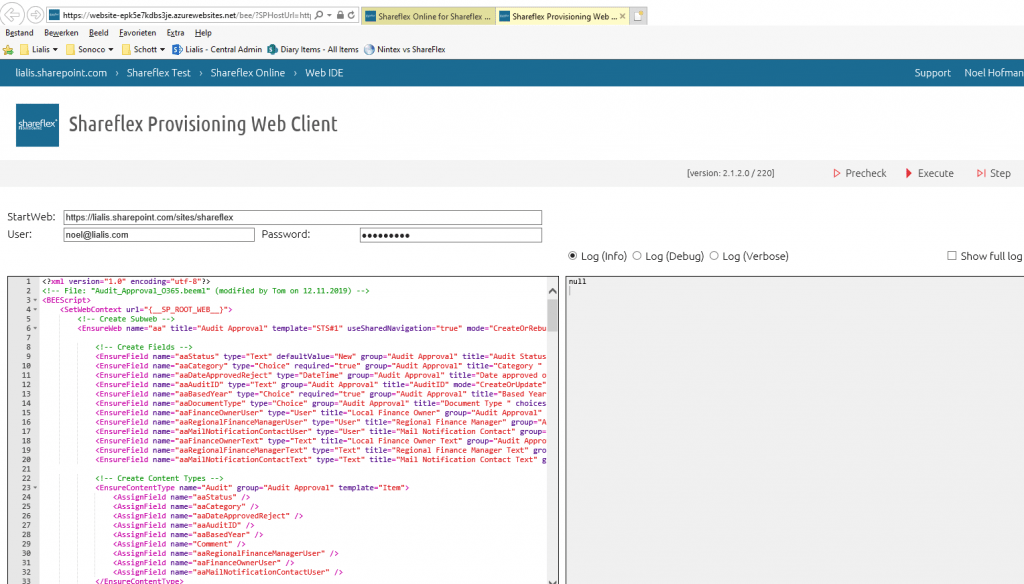Open a new browser tab
The image size is (1024, 584).
(639, 16)
